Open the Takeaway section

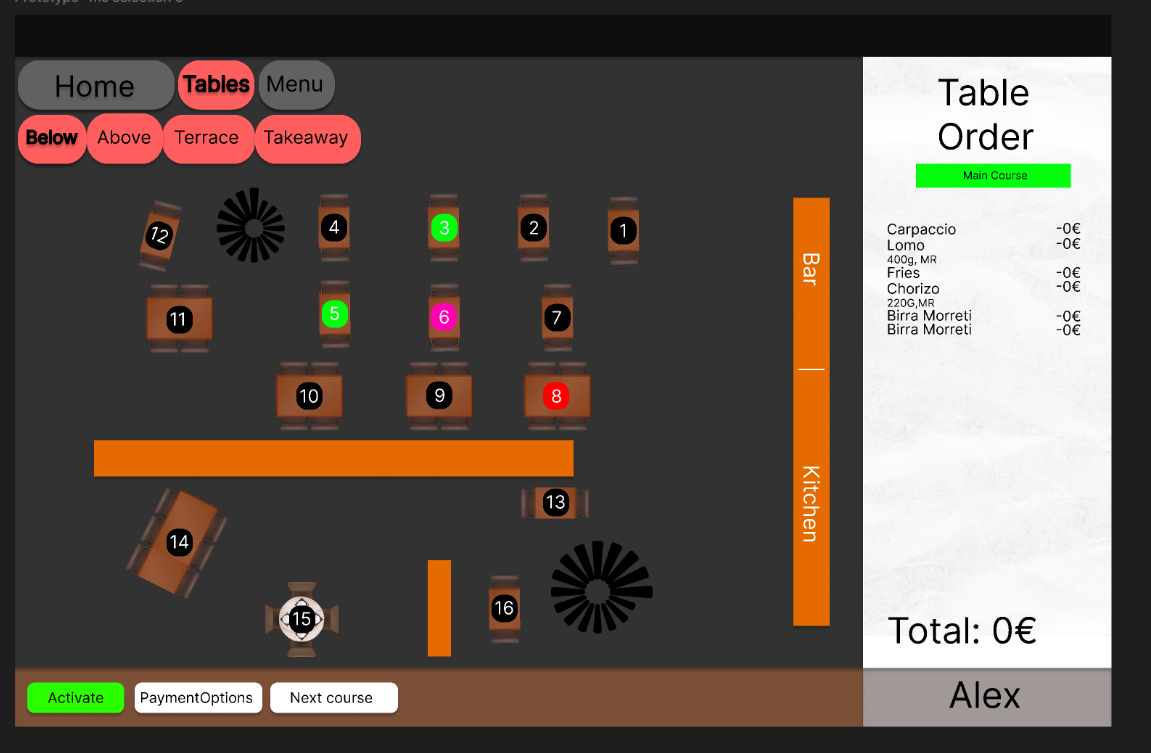(306, 138)
